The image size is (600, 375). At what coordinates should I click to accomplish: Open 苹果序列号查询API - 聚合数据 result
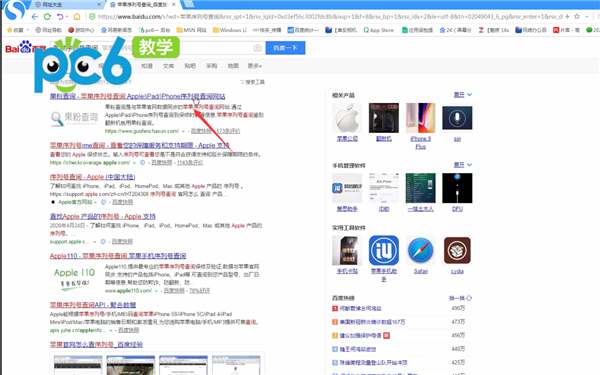[93, 305]
